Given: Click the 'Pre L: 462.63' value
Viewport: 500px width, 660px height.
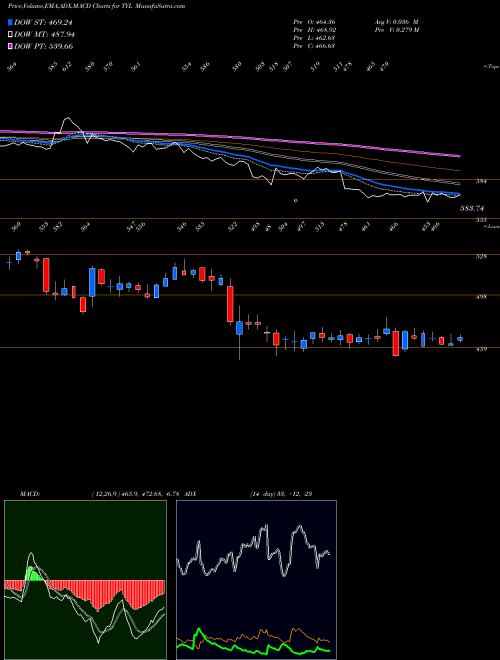Looking at the screenshot, I should click(314, 38).
